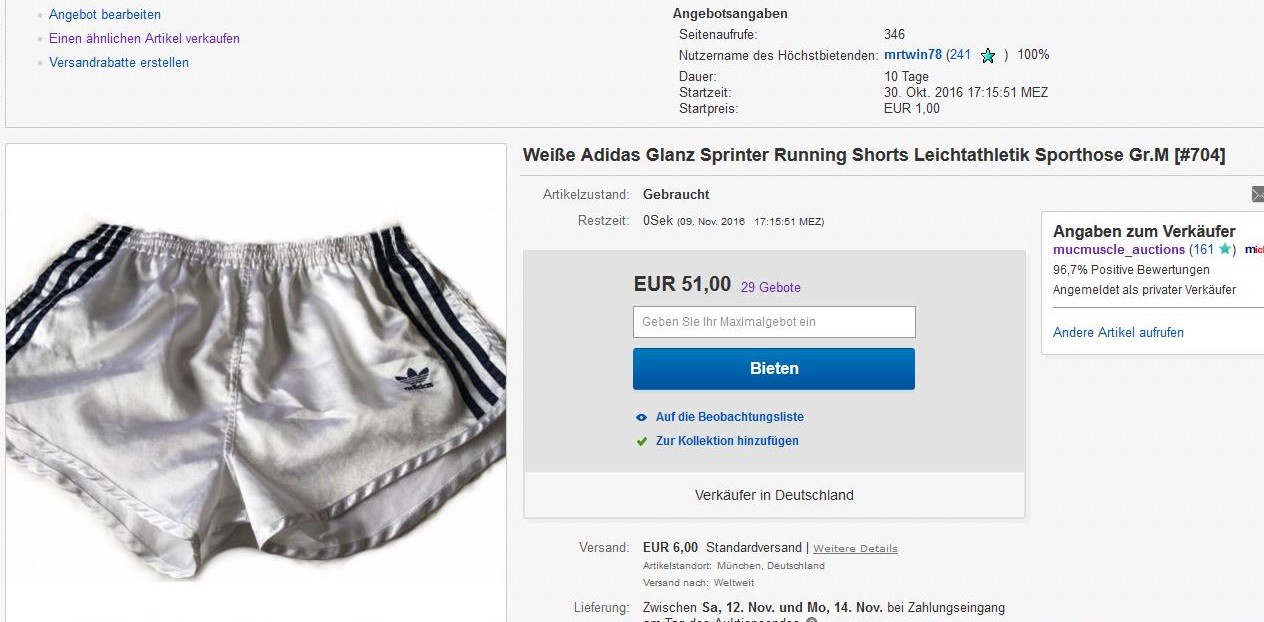1264x622 pixels.
Task: Click the seller's Mich page logo
Action: (1254, 249)
